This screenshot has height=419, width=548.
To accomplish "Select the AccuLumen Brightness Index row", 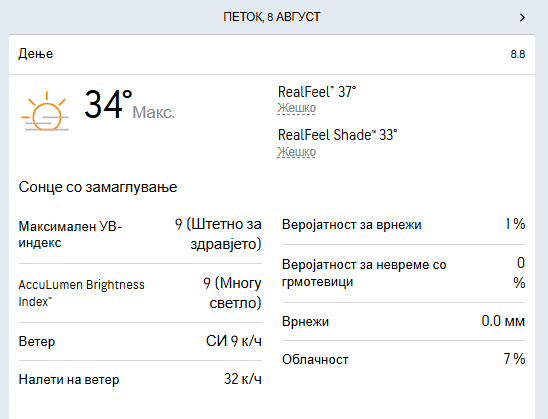I will click(x=140, y=293).
